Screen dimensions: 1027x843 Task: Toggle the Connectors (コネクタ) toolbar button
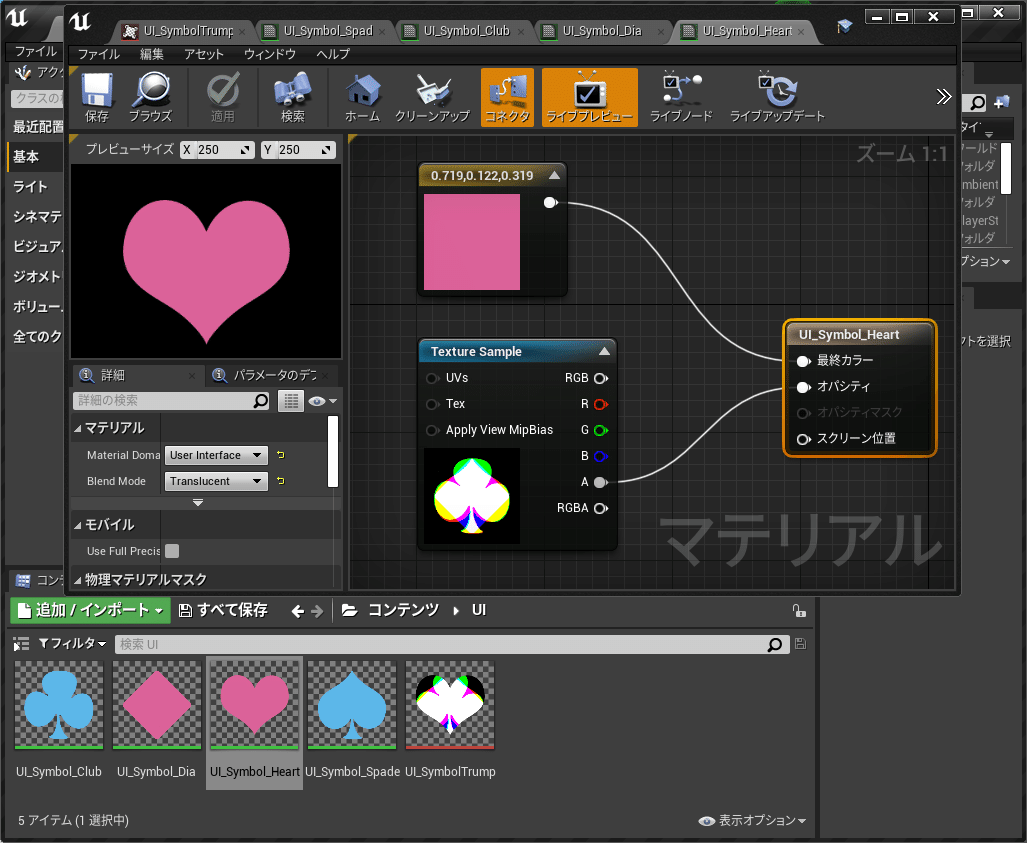[507, 97]
